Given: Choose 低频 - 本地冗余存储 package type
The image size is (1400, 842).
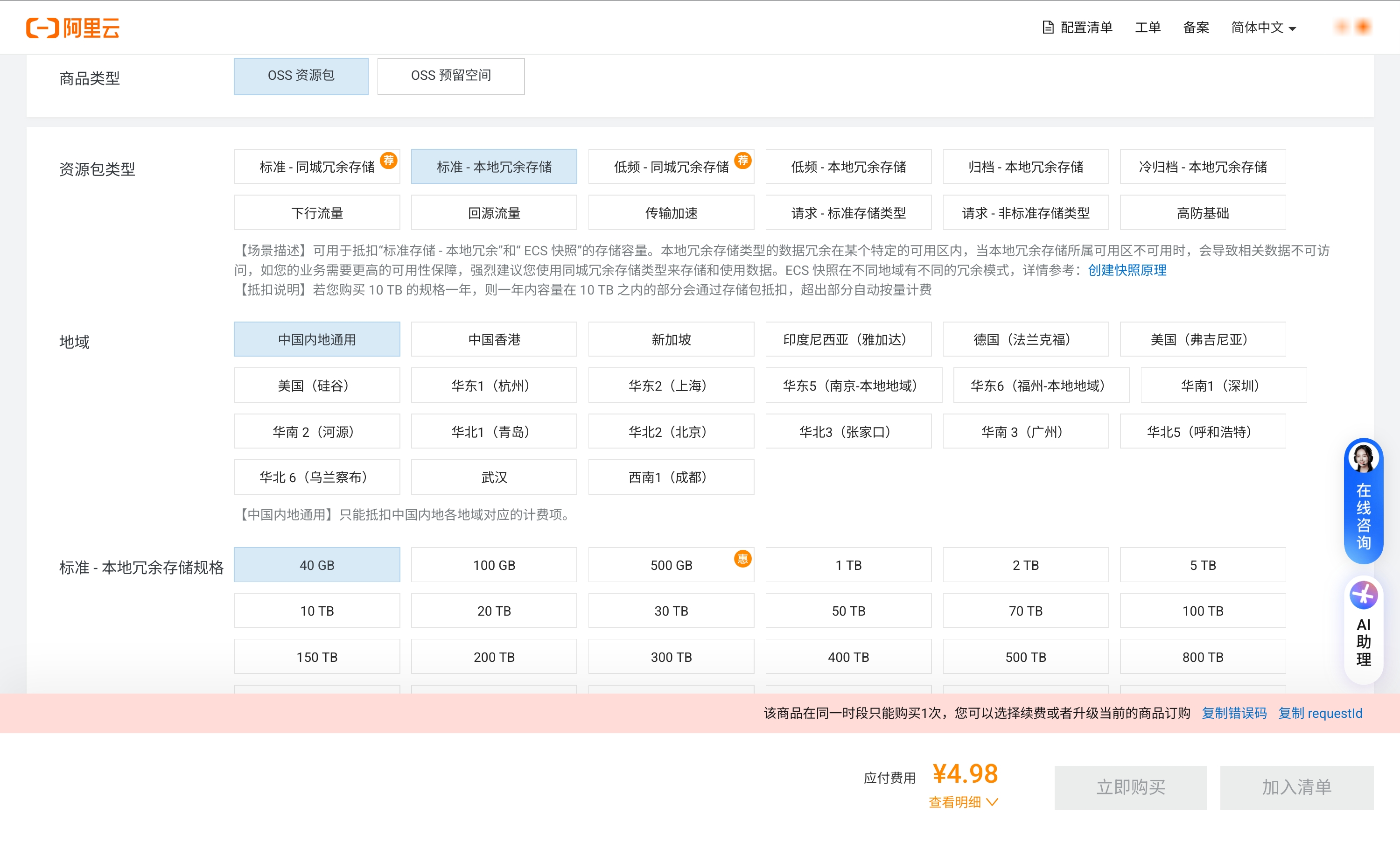Looking at the screenshot, I should click(x=848, y=167).
